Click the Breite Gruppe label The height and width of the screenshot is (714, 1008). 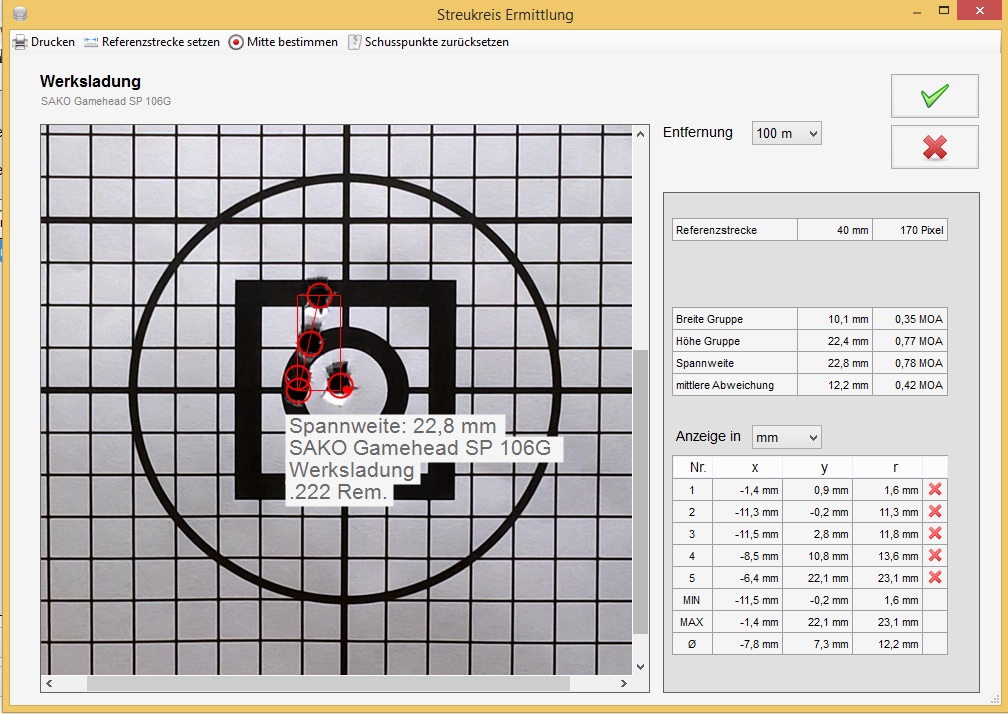pos(709,319)
